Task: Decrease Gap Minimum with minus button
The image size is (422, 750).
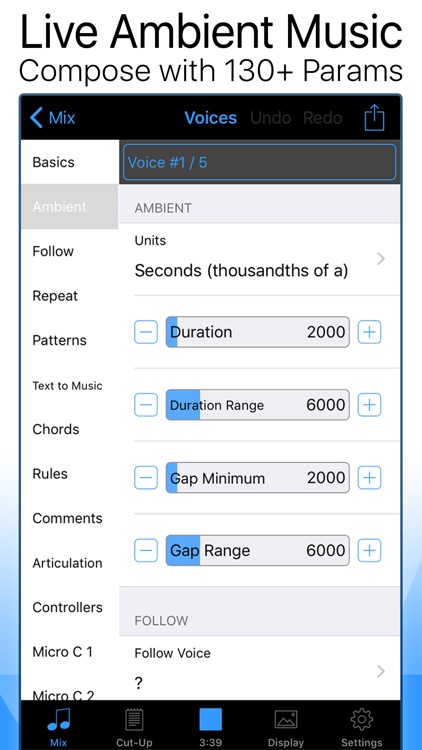Action: [146, 477]
